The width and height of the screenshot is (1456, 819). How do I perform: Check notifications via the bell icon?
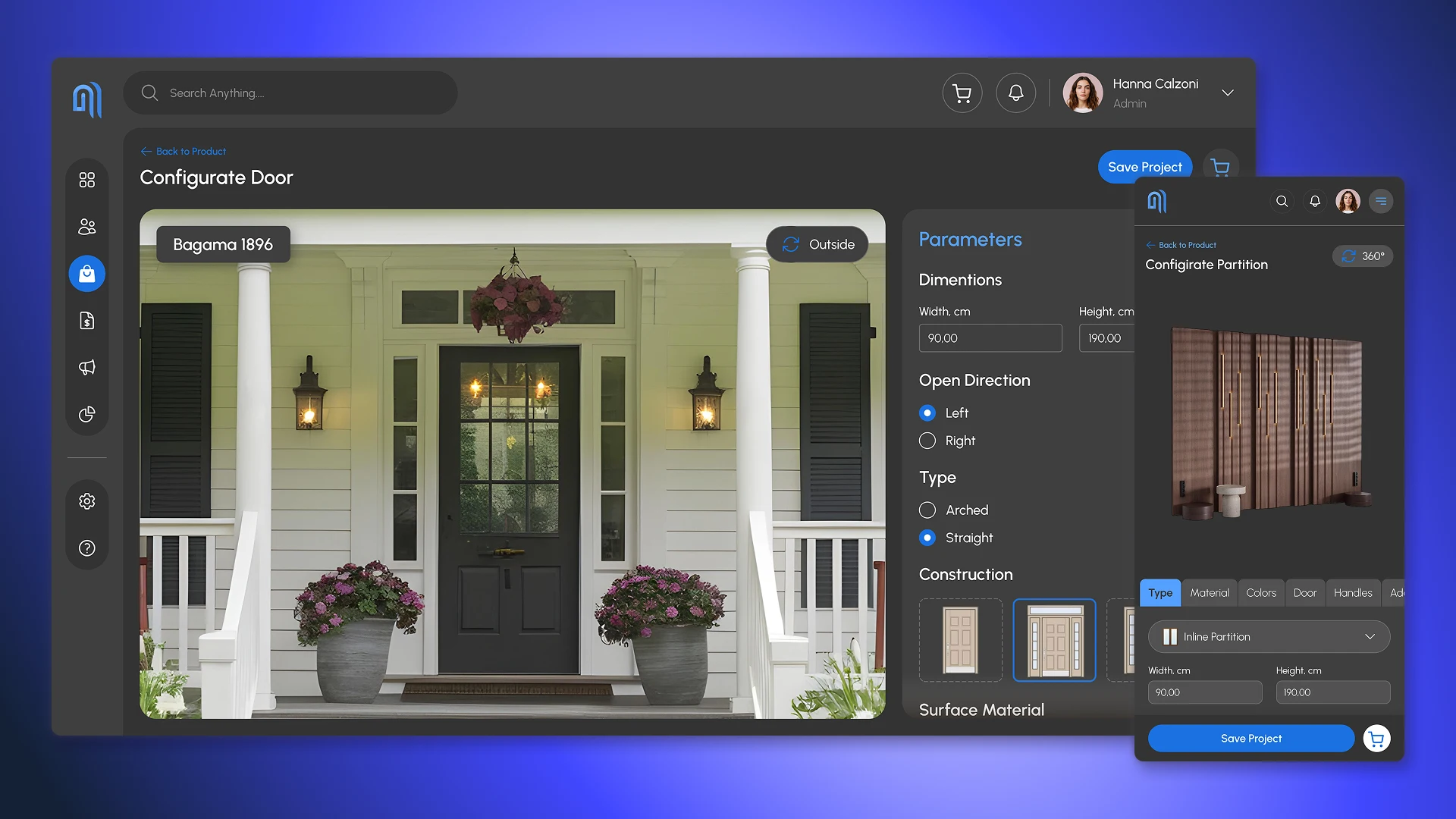pyautogui.click(x=1016, y=93)
